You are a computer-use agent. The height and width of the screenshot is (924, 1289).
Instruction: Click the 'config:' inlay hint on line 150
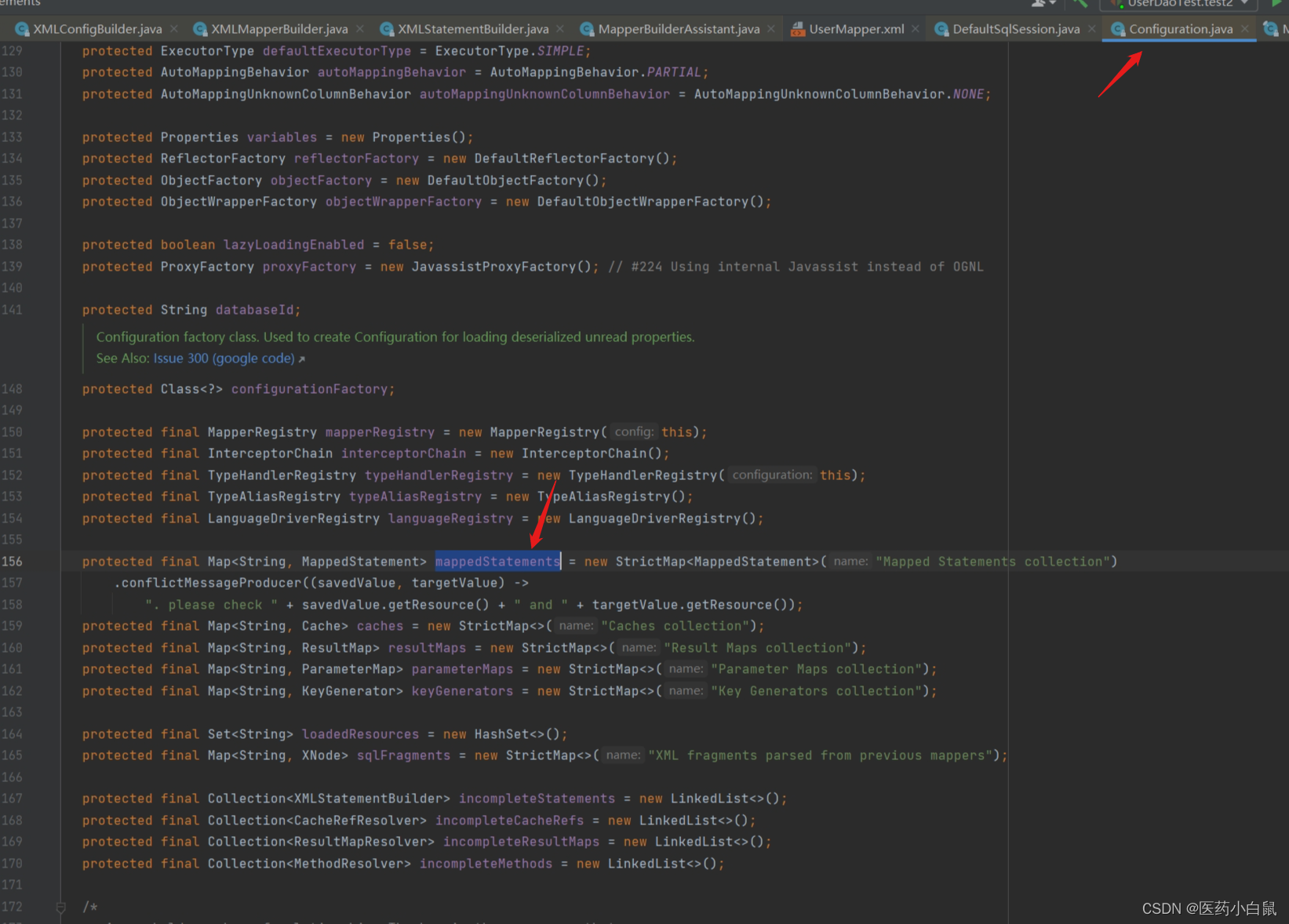click(x=634, y=432)
